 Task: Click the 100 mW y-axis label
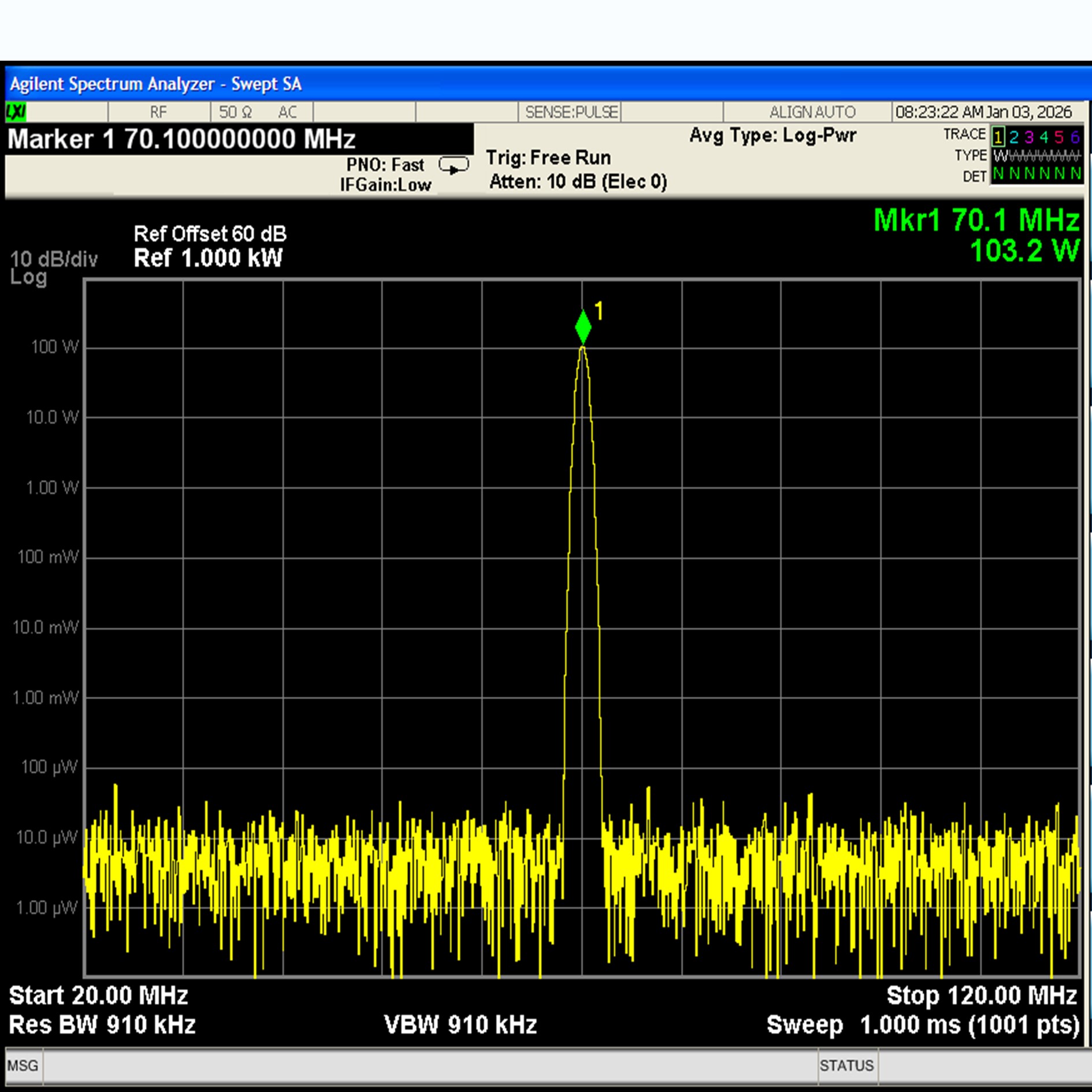pos(48,557)
